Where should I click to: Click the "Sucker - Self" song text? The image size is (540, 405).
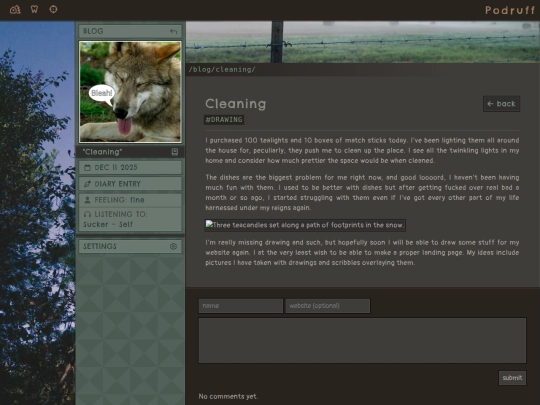coord(108,225)
